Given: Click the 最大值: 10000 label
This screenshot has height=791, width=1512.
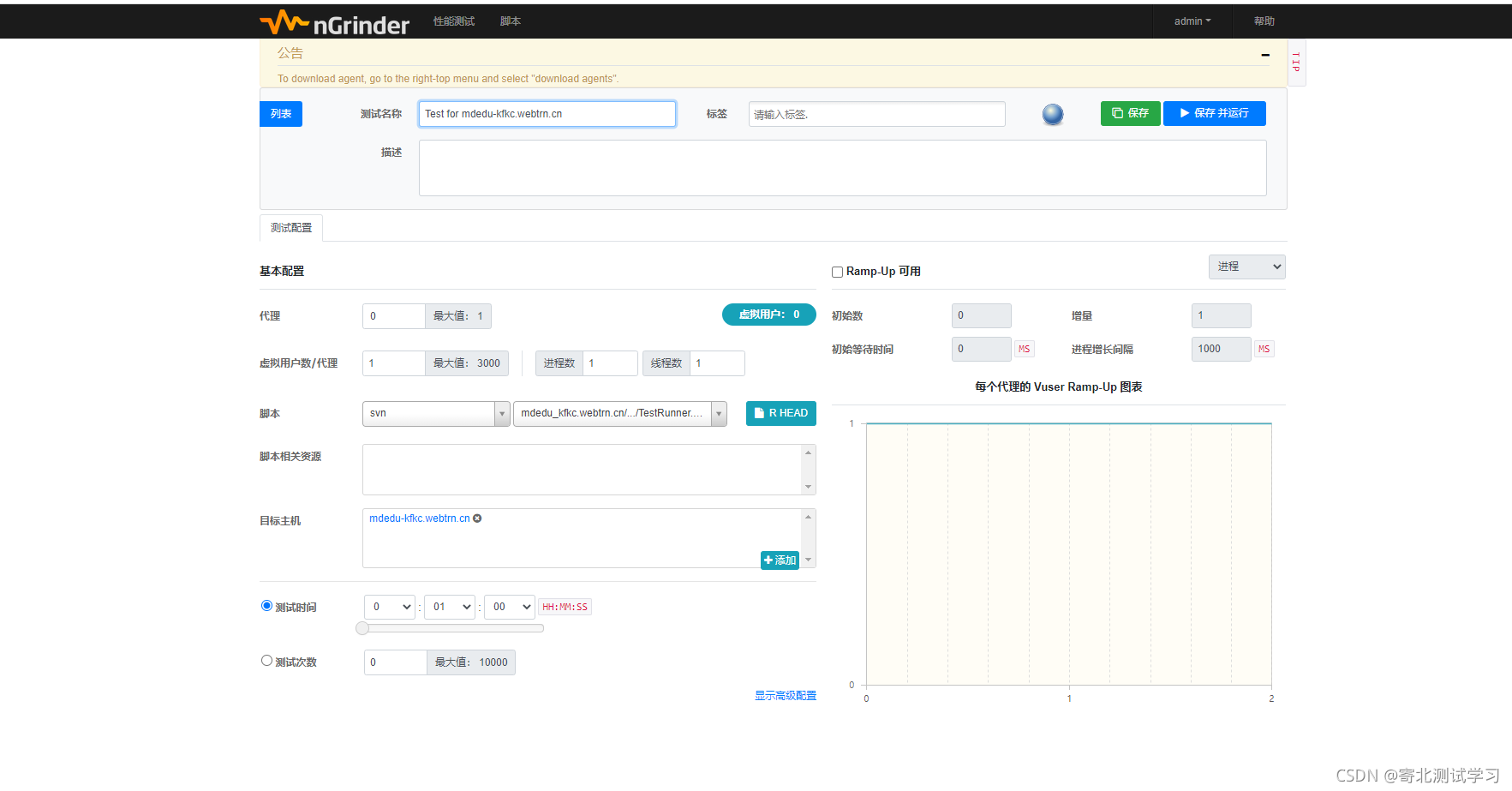Looking at the screenshot, I should (x=471, y=662).
